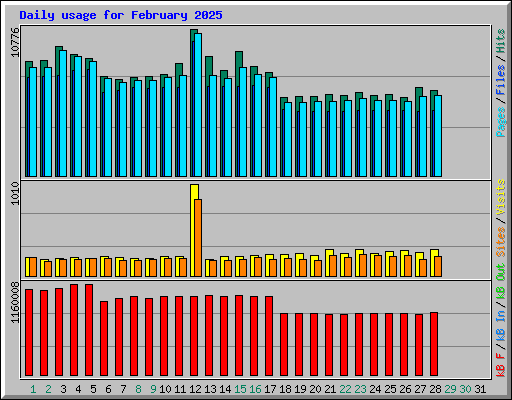The width and height of the screenshot is (512, 400).
Task: Click day label 30 on the x-axis
Action: pos(465,389)
